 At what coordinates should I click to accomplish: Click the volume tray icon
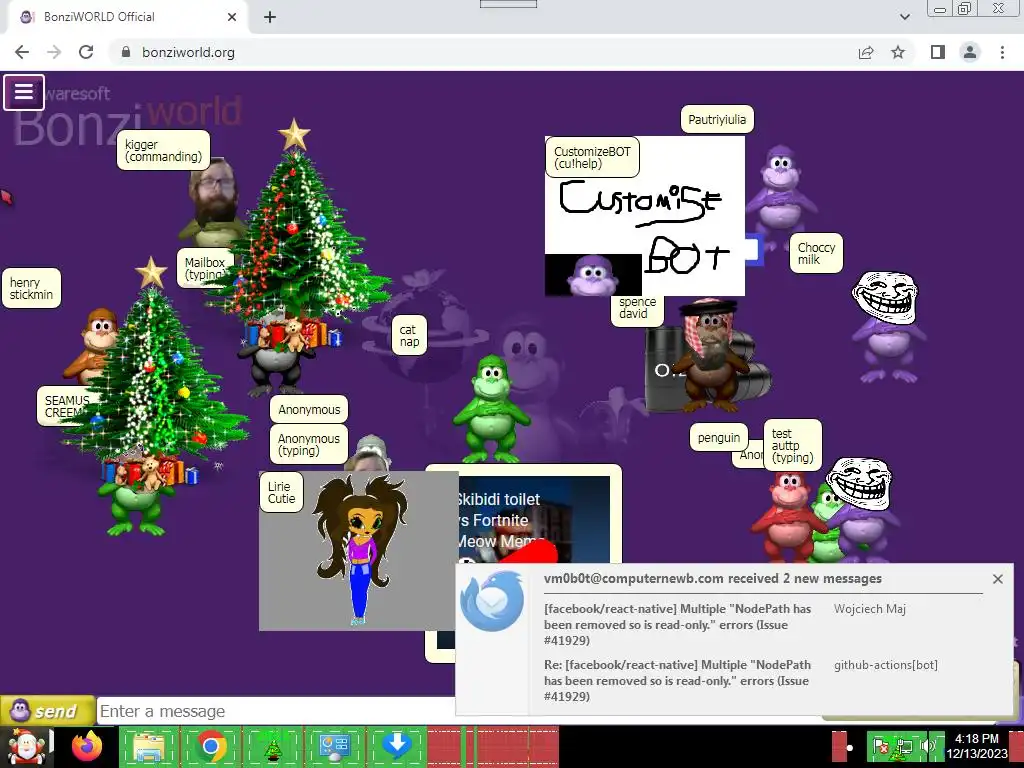tap(927, 746)
